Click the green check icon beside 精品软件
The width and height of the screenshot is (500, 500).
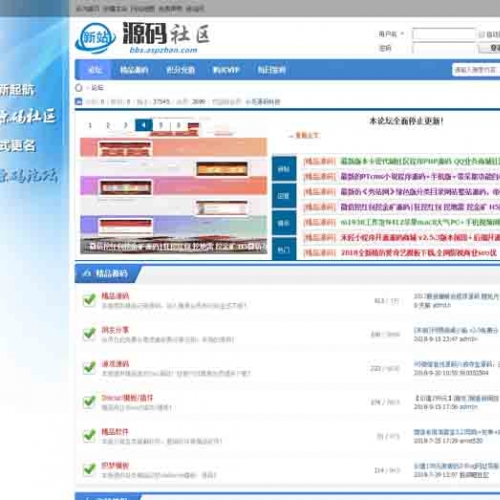click(x=89, y=436)
